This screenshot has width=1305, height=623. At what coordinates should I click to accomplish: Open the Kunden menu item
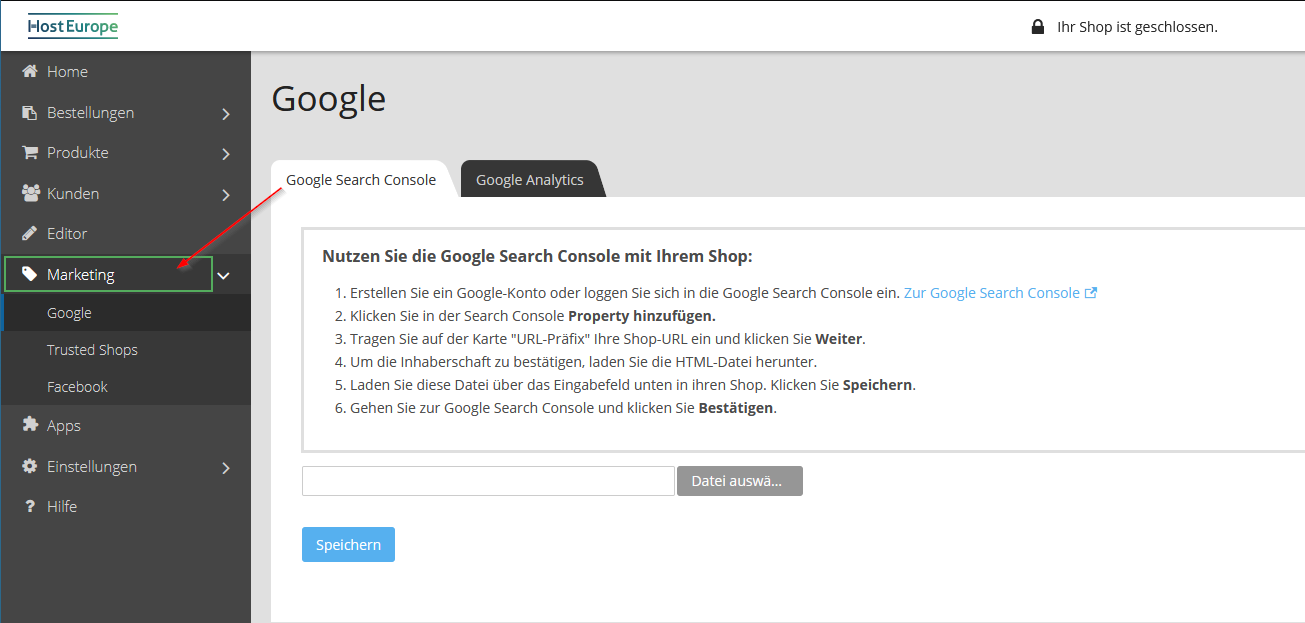(x=125, y=194)
